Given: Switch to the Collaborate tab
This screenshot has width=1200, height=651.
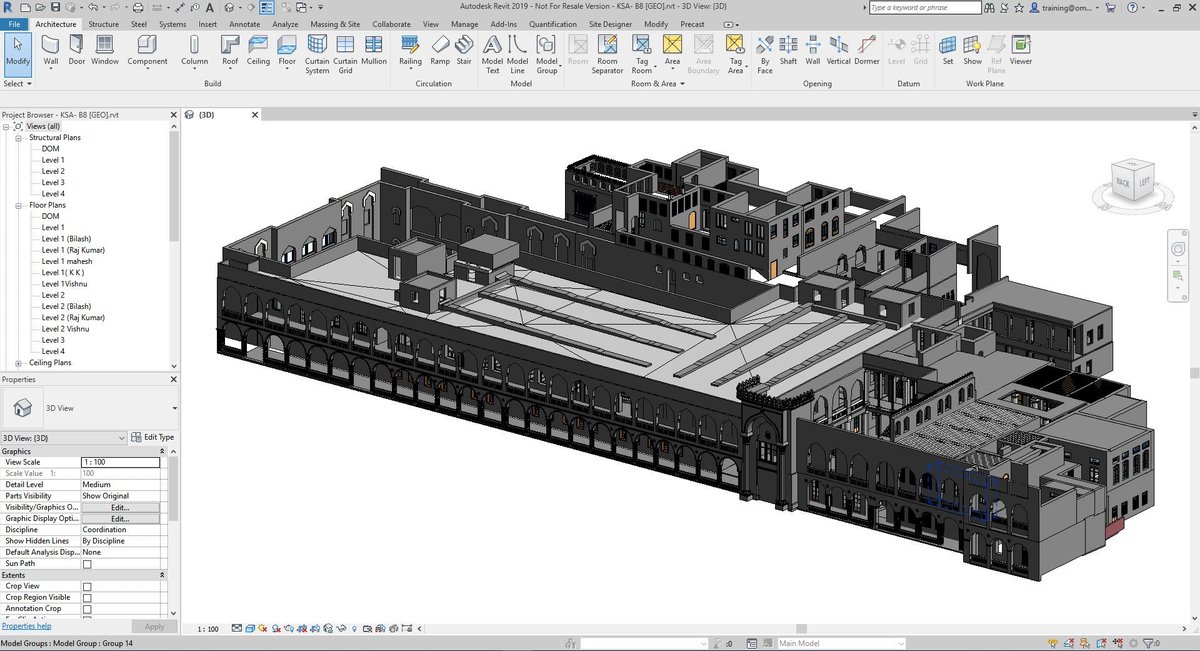Looking at the screenshot, I should (392, 23).
